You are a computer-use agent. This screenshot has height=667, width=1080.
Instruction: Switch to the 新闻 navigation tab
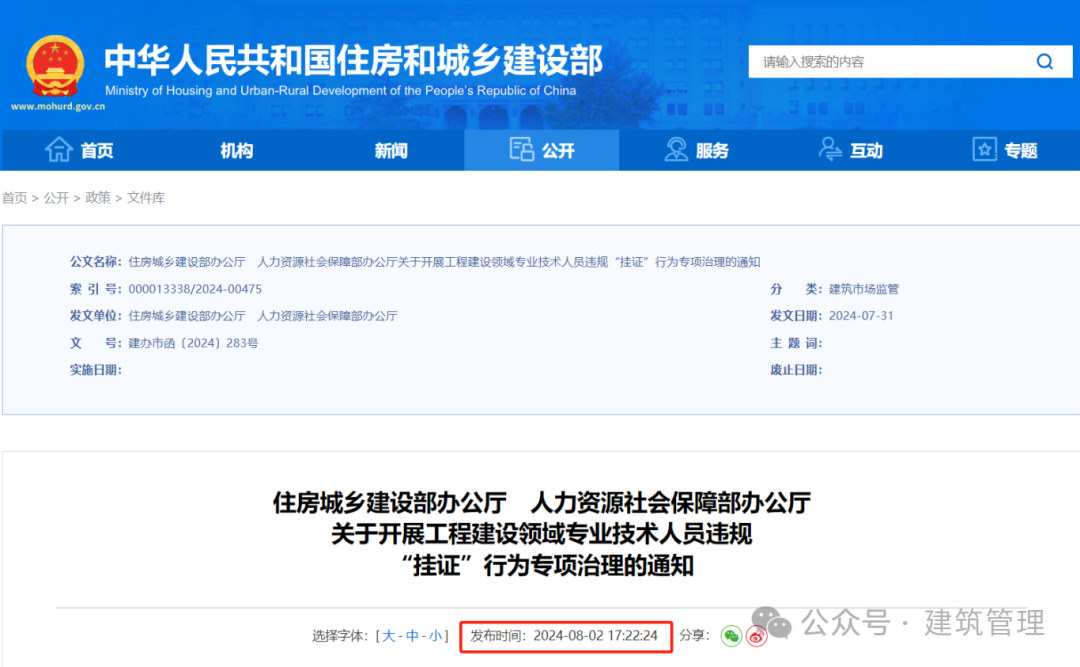390,149
